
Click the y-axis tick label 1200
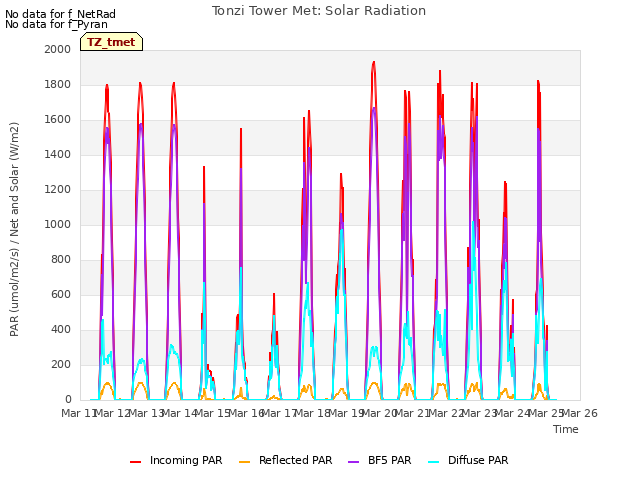[x=58, y=190]
